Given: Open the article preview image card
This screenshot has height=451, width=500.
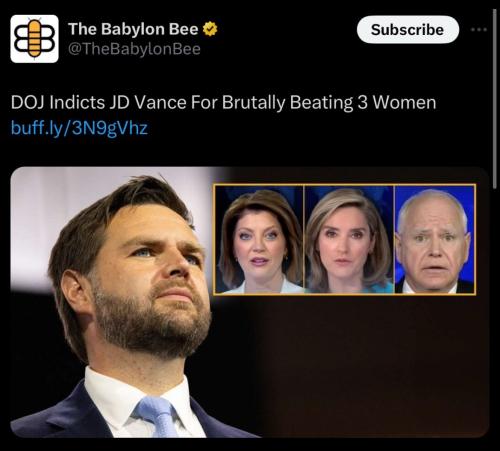Looking at the screenshot, I should (x=250, y=302).
